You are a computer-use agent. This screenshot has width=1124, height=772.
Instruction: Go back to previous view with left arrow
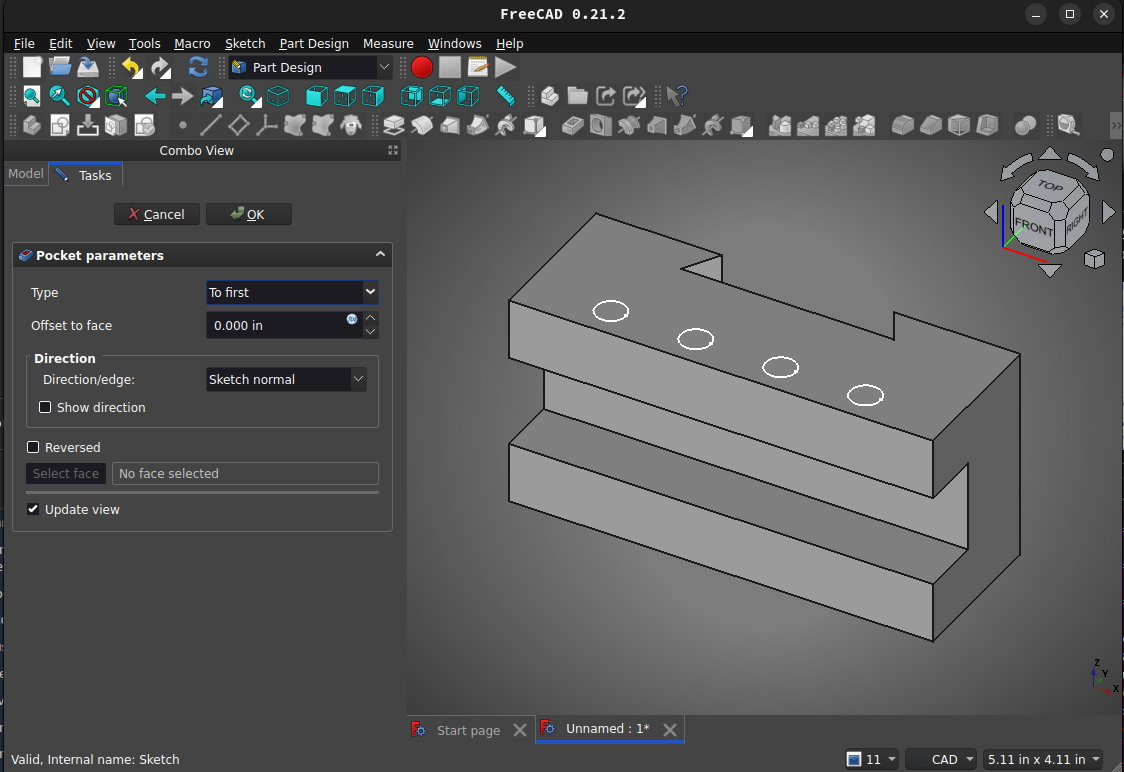[x=155, y=96]
